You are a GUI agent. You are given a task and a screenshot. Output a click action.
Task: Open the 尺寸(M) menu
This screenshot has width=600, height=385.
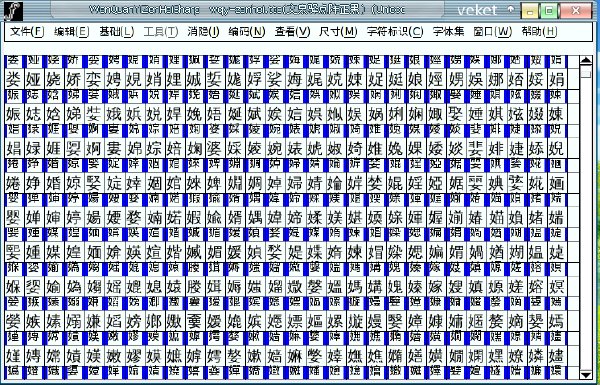(x=338, y=31)
